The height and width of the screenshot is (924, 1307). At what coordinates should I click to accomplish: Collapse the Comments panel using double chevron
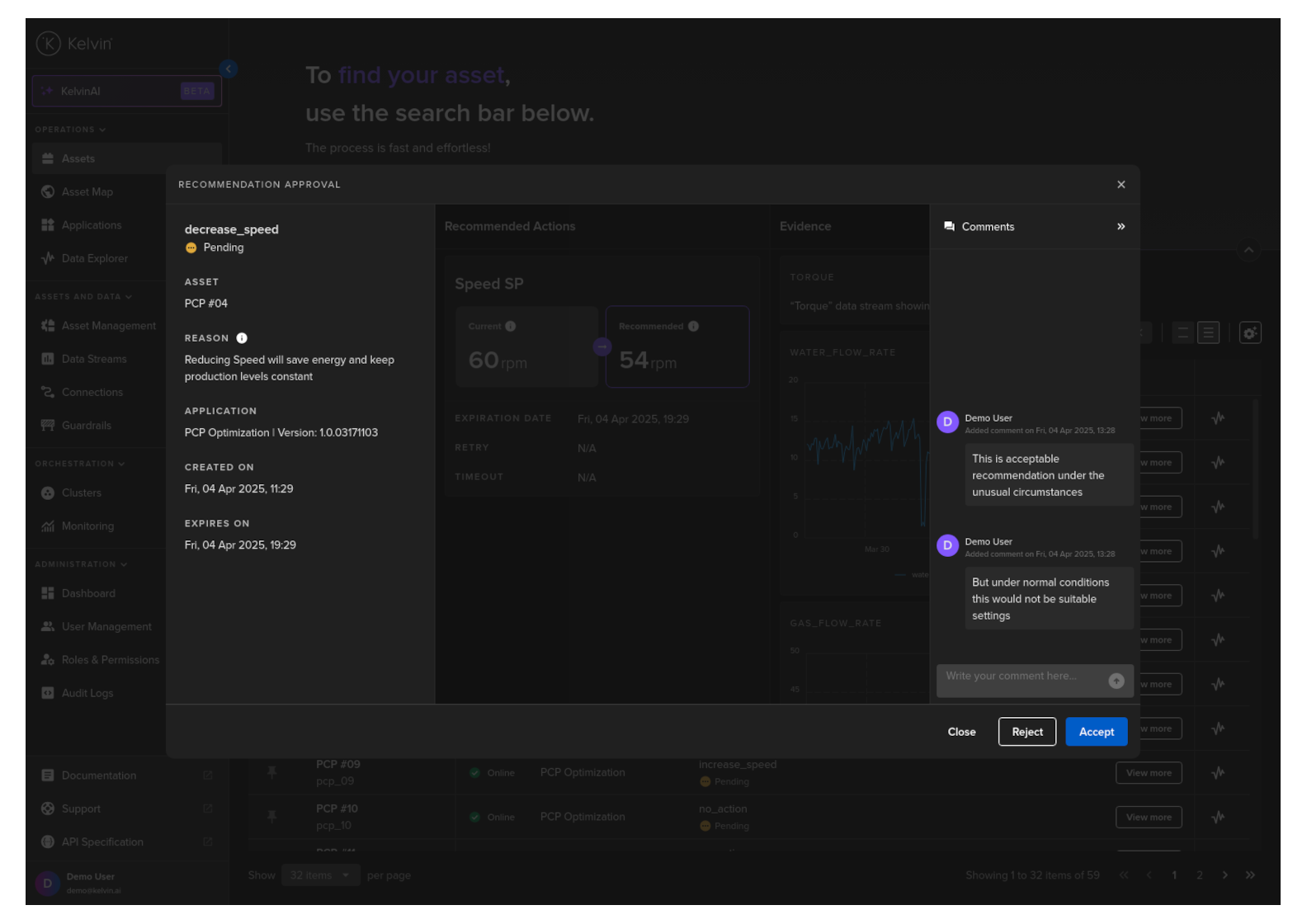click(x=1121, y=227)
